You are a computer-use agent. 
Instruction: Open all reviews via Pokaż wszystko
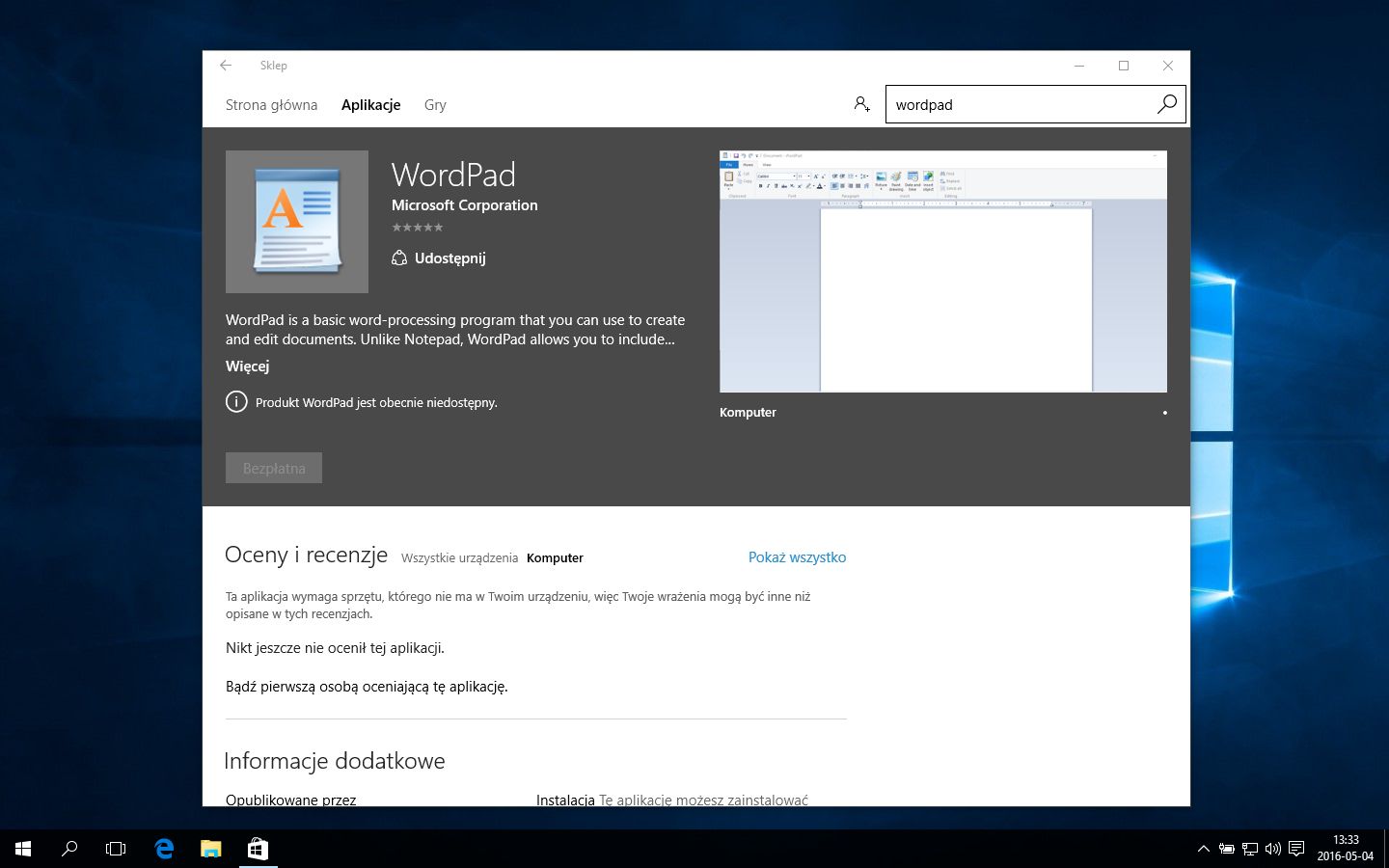point(797,557)
